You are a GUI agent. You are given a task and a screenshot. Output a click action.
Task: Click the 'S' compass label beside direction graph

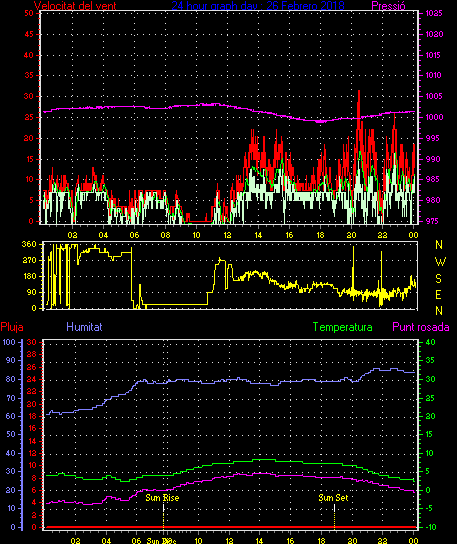pos(439,279)
